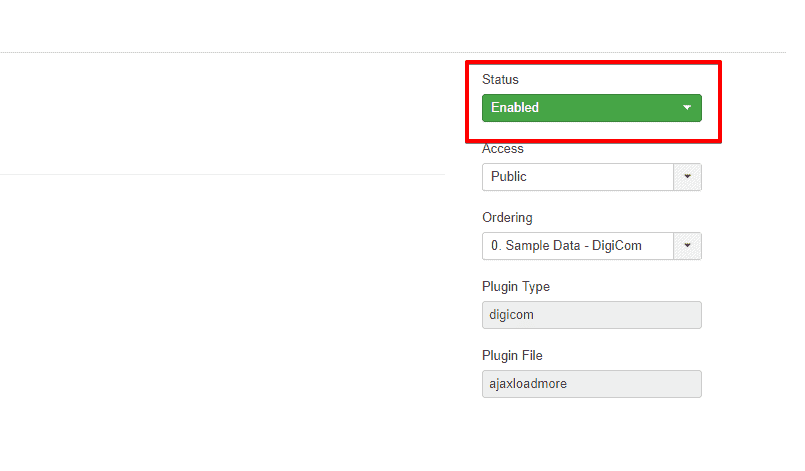Click the Plugin Type label
This screenshot has height=471, width=805.
tap(516, 287)
